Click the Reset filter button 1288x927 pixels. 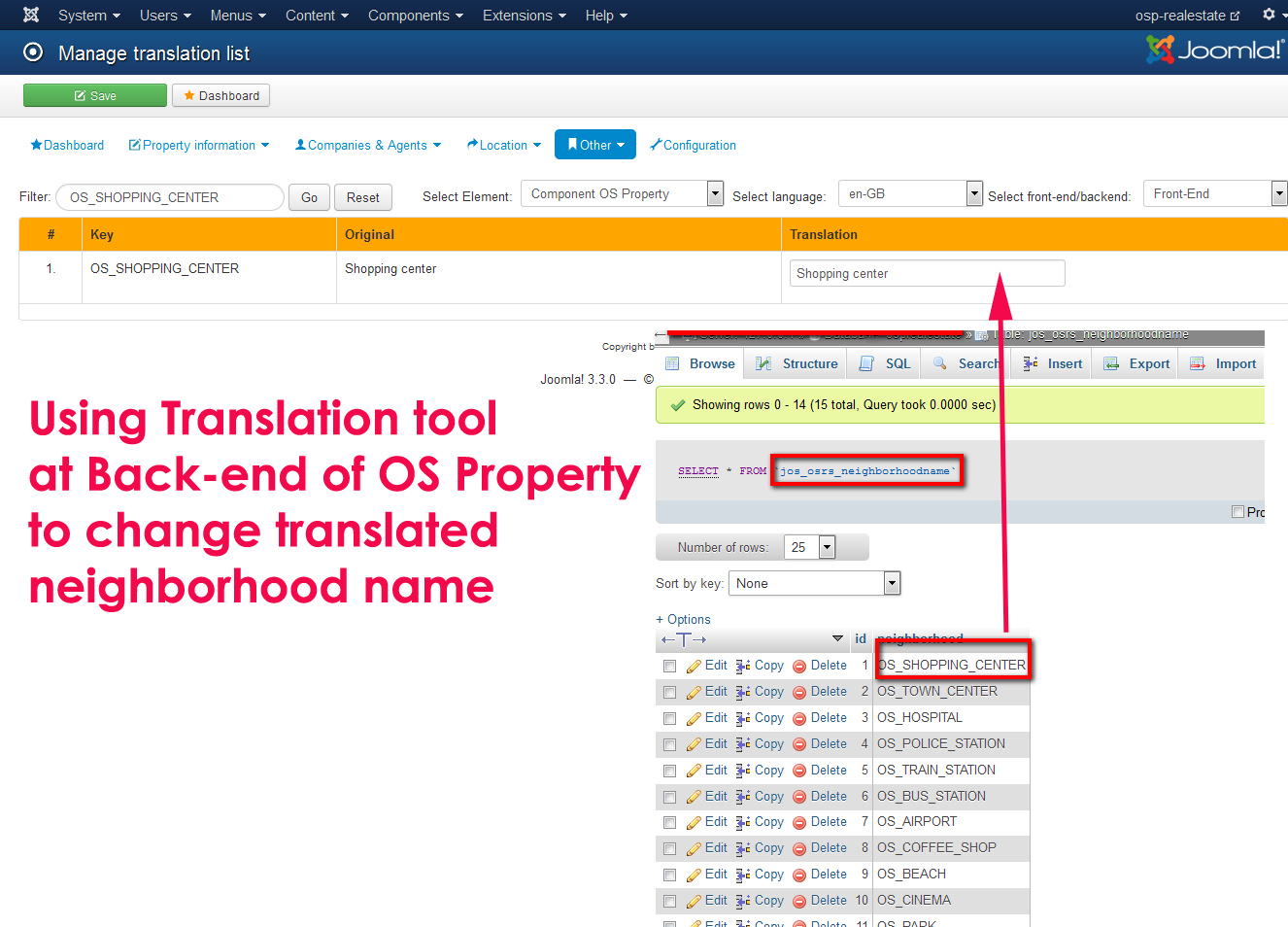point(363,197)
